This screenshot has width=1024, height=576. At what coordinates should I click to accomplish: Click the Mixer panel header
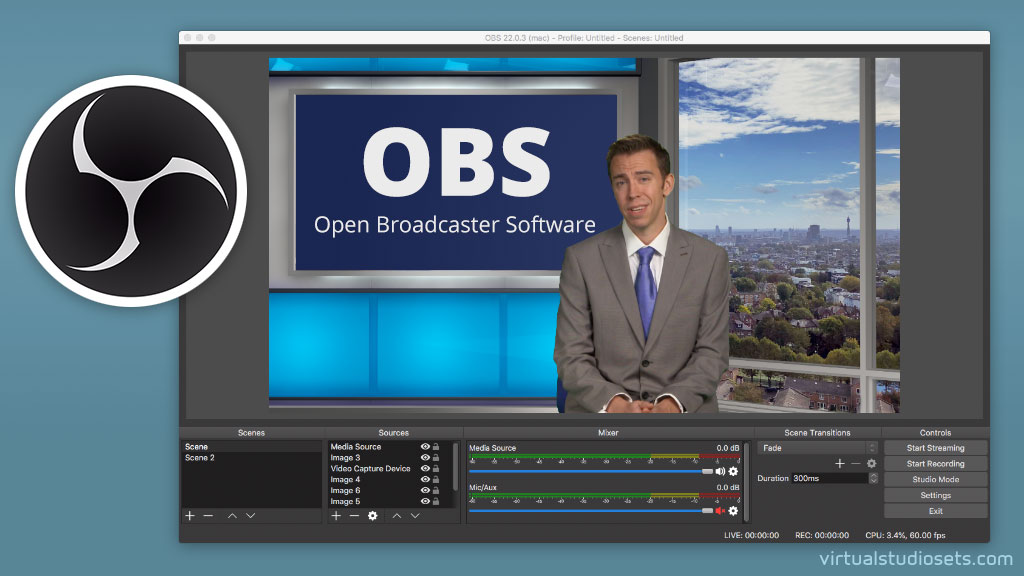tap(608, 433)
